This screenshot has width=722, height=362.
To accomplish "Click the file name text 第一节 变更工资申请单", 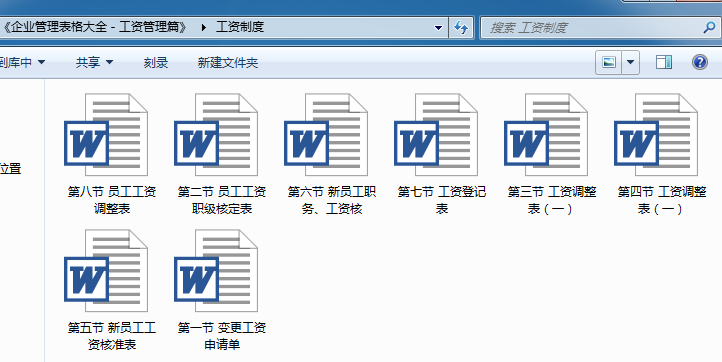I will pyautogui.click(x=222, y=336).
